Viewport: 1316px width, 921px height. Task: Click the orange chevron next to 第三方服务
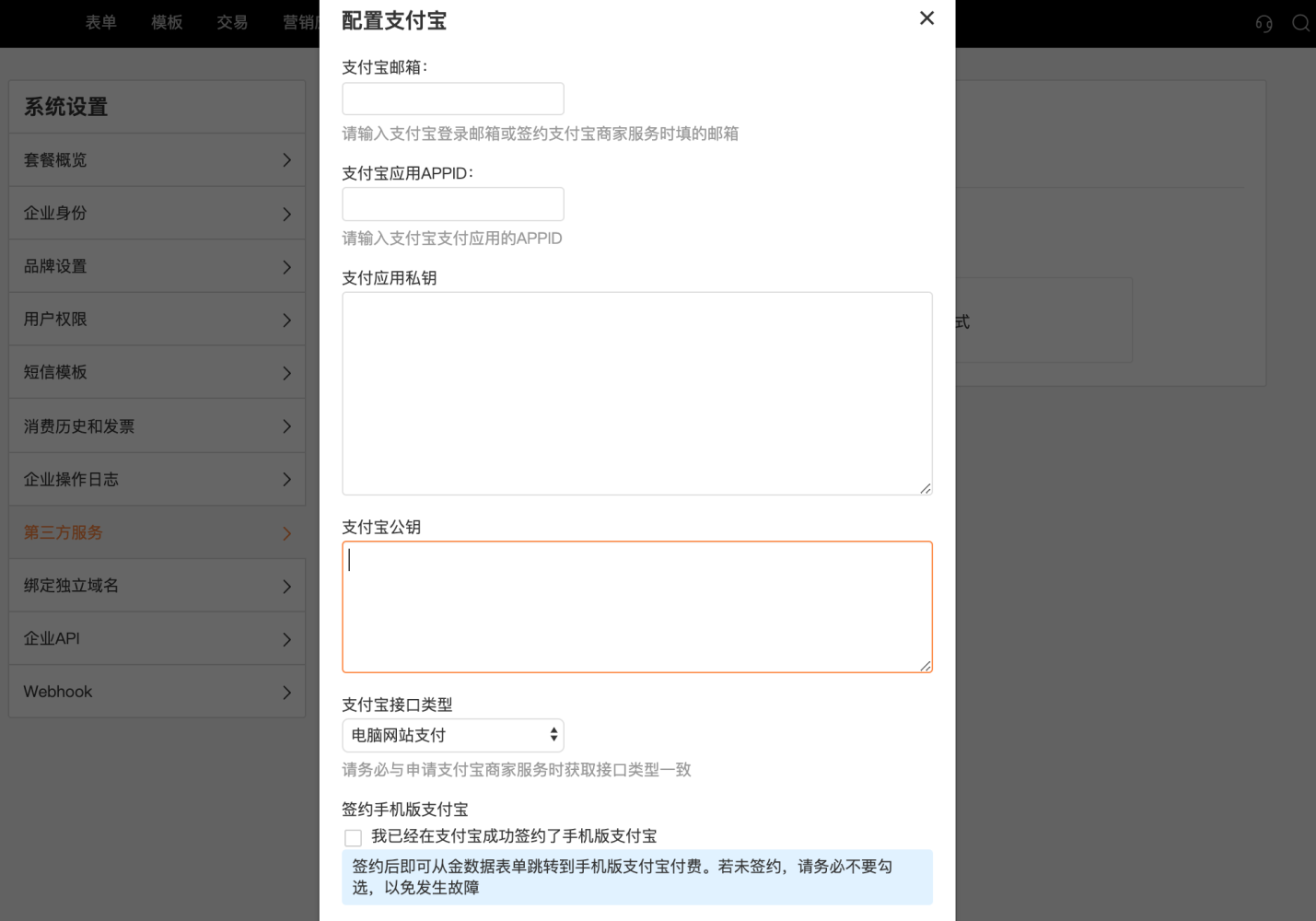coord(286,533)
